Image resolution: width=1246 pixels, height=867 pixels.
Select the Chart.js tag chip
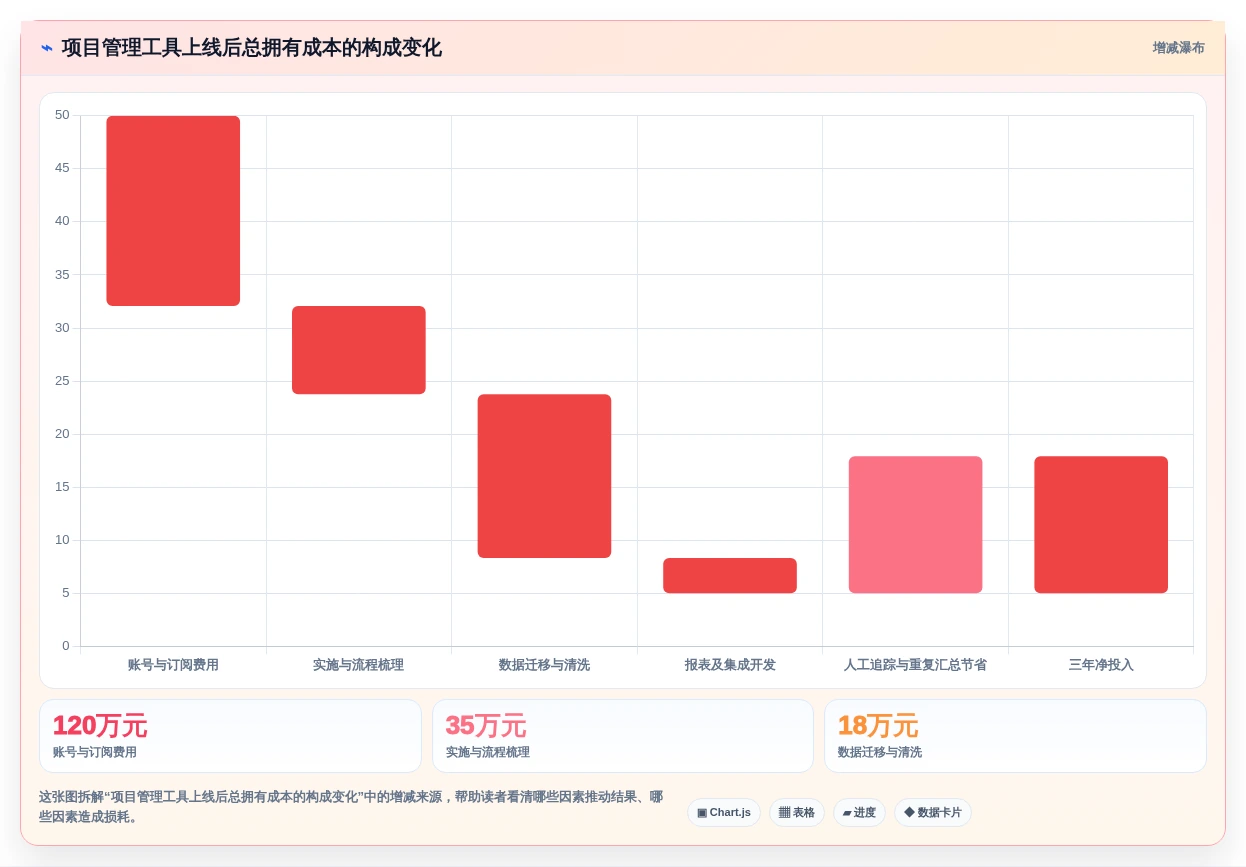pos(724,812)
